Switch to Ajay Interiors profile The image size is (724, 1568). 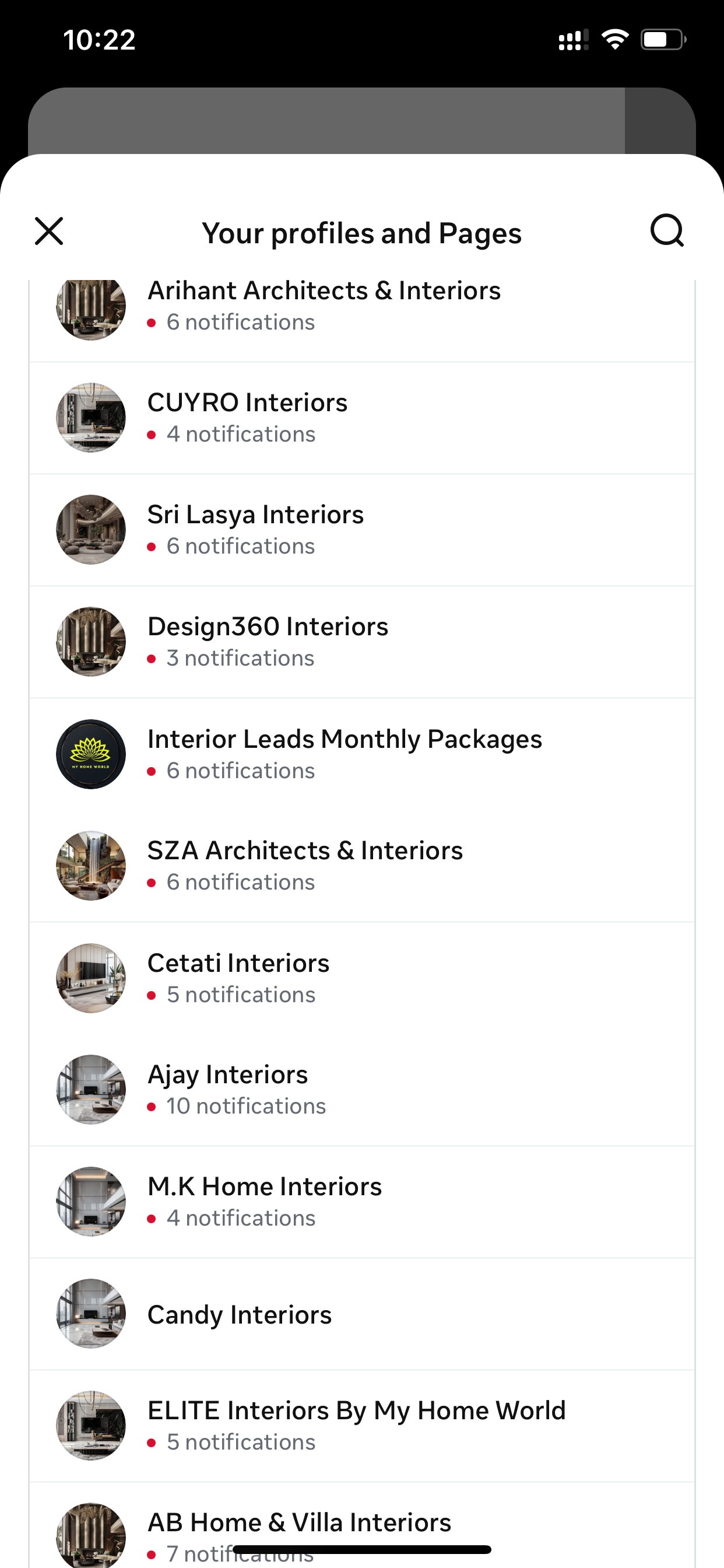click(362, 1090)
